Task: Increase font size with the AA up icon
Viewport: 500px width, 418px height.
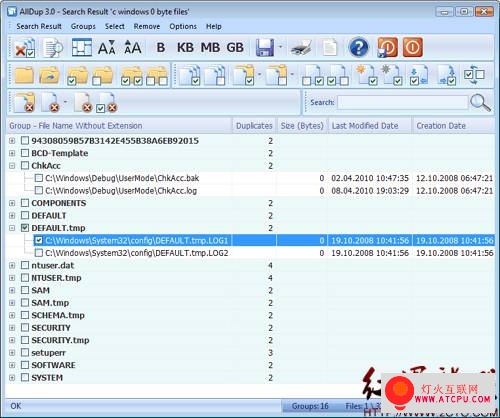Action: pos(132,48)
